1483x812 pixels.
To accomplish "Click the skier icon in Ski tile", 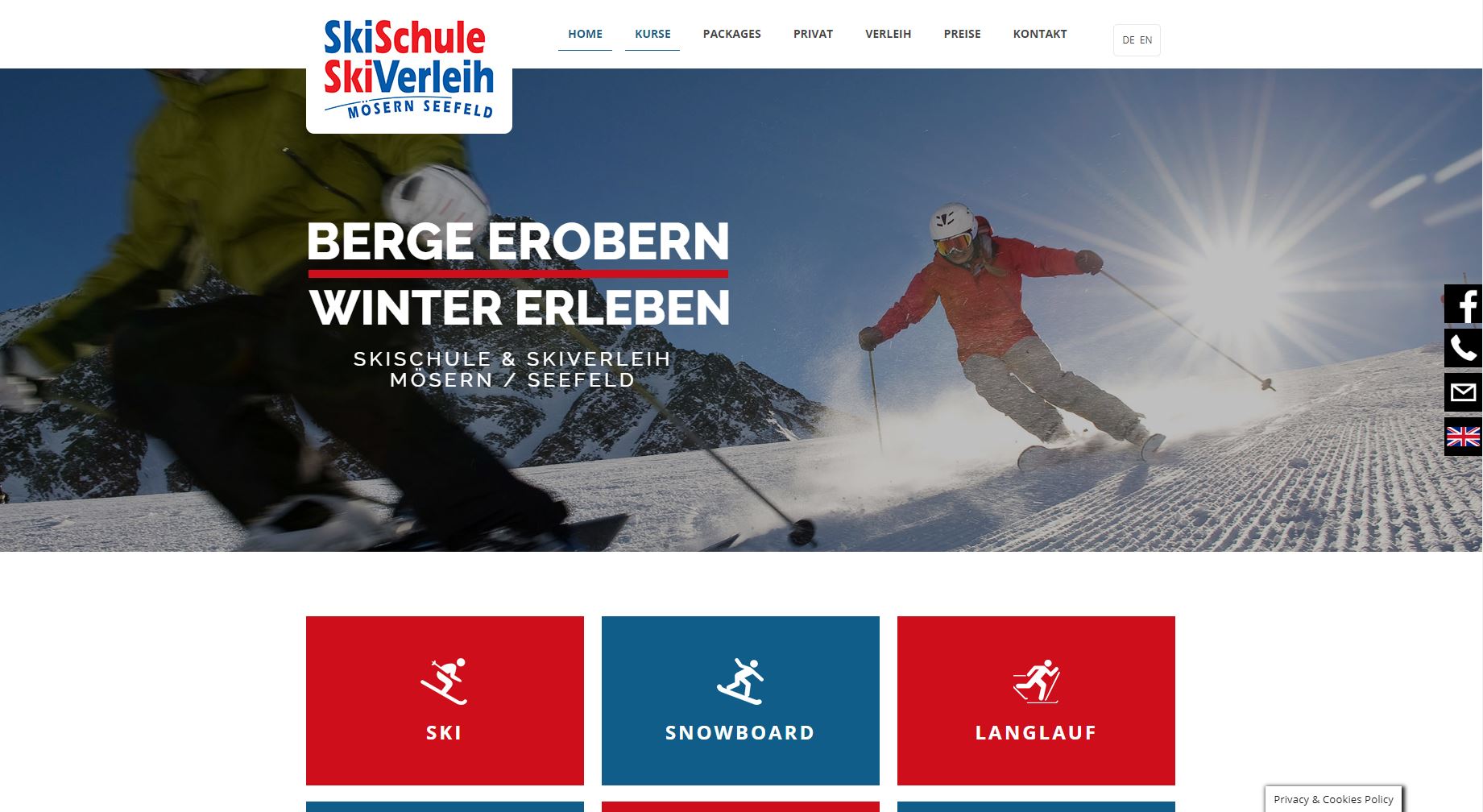I will pyautogui.click(x=444, y=681).
